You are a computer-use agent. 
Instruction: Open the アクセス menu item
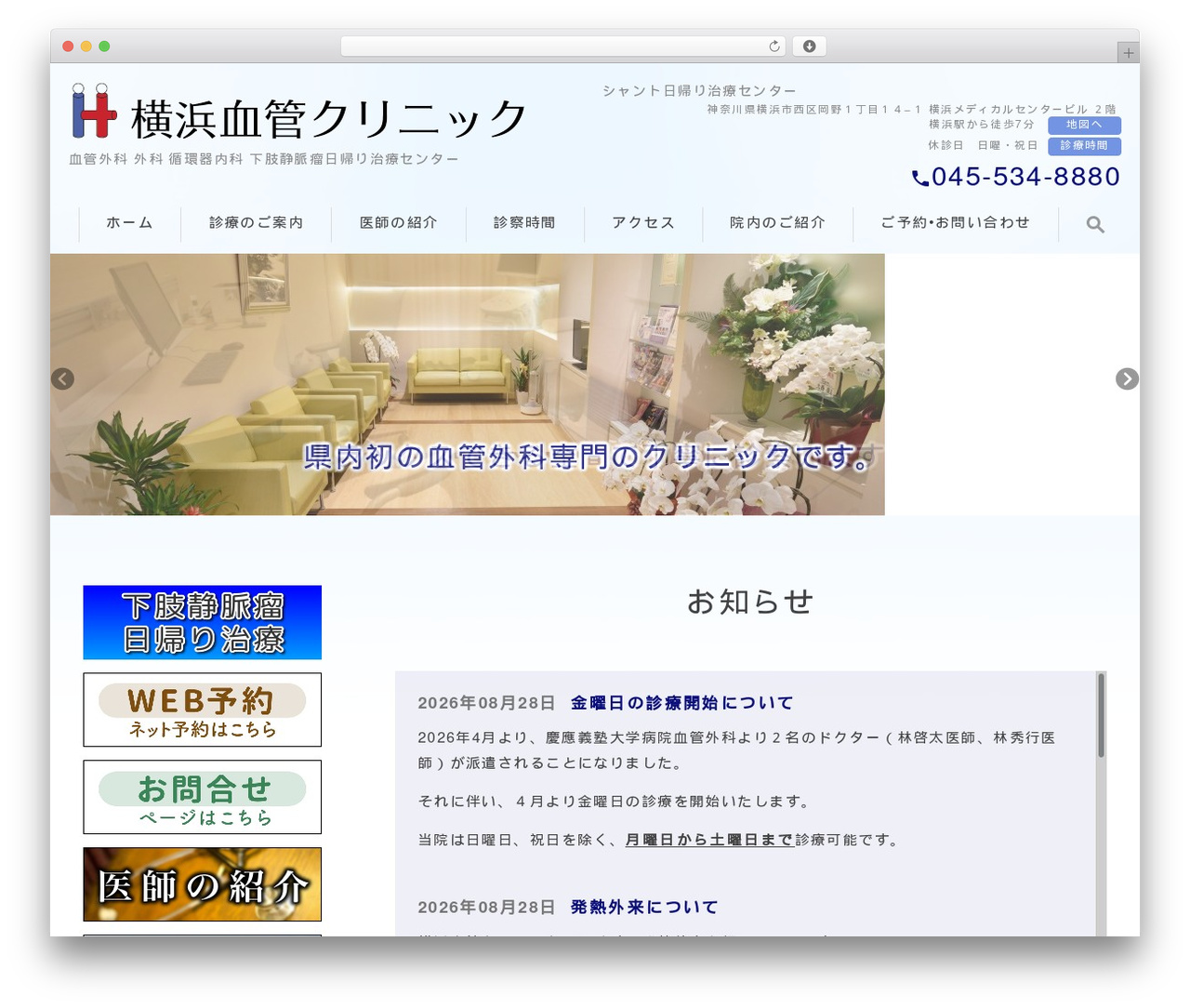point(643,223)
